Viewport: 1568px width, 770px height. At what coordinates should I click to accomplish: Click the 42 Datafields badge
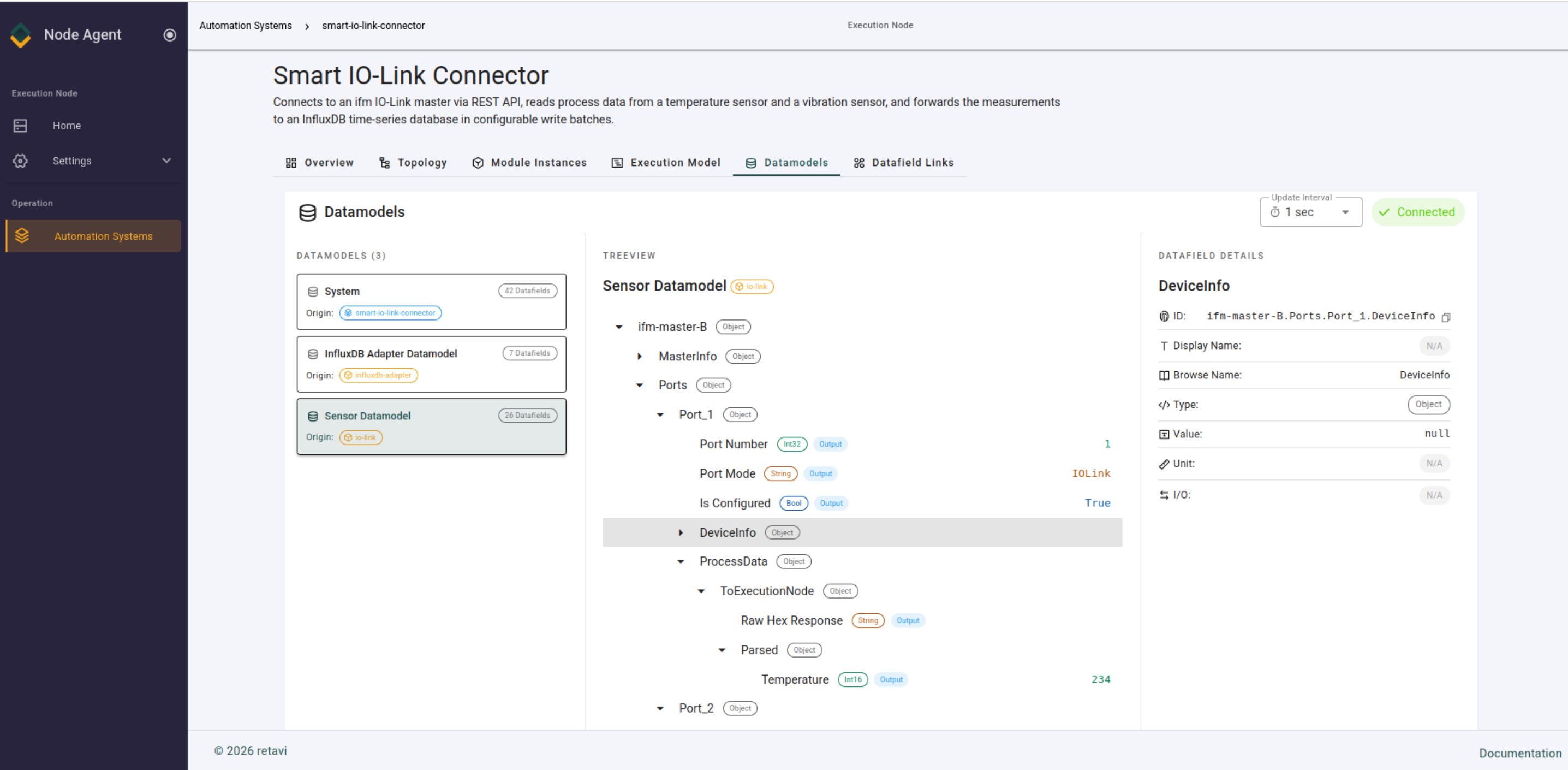tap(527, 291)
